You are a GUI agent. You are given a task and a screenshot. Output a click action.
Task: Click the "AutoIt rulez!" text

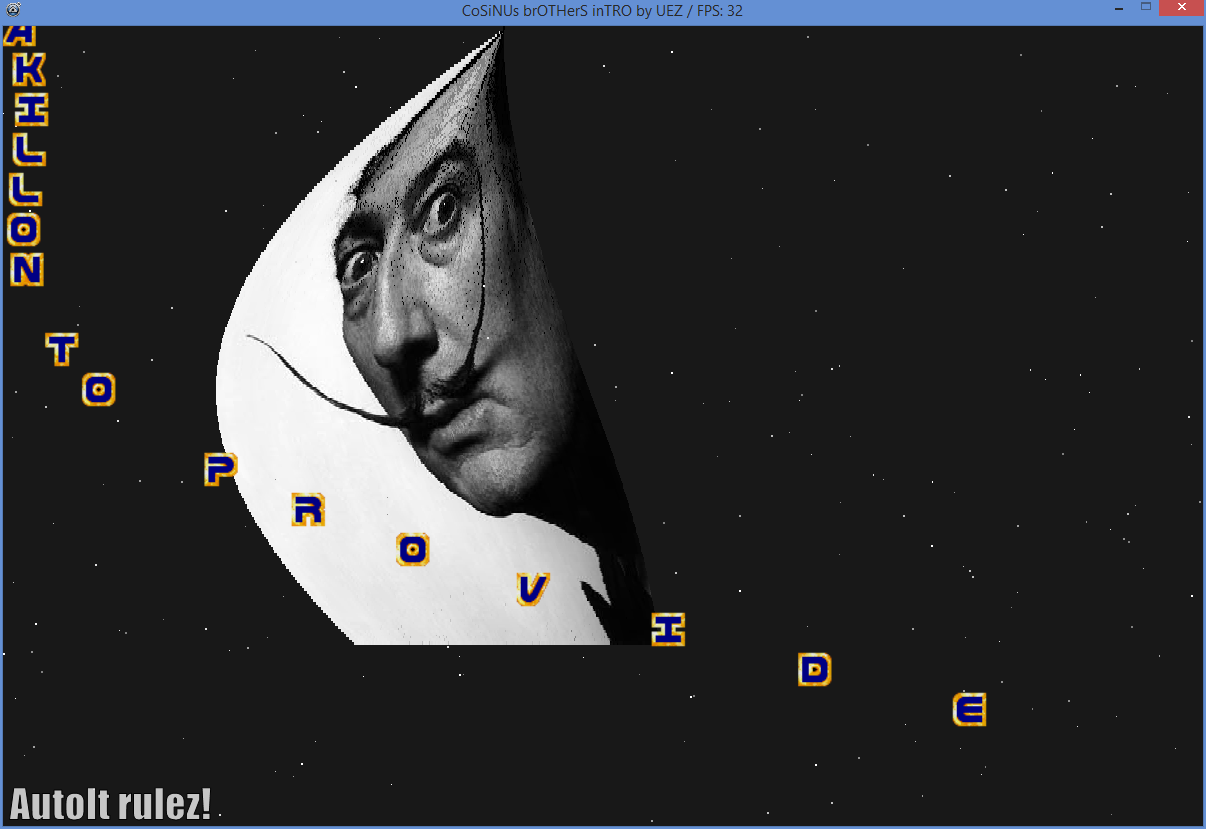pos(110,804)
